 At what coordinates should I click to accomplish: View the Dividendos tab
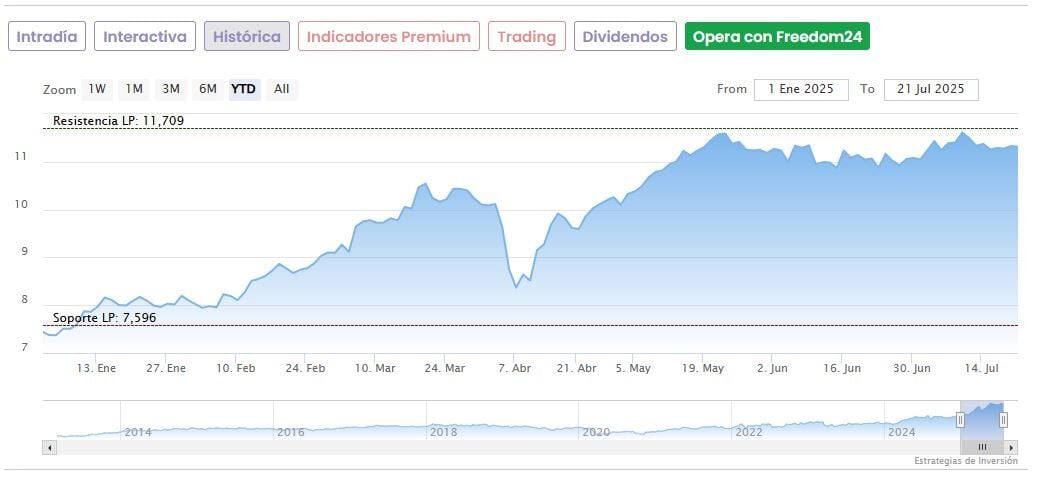click(625, 37)
